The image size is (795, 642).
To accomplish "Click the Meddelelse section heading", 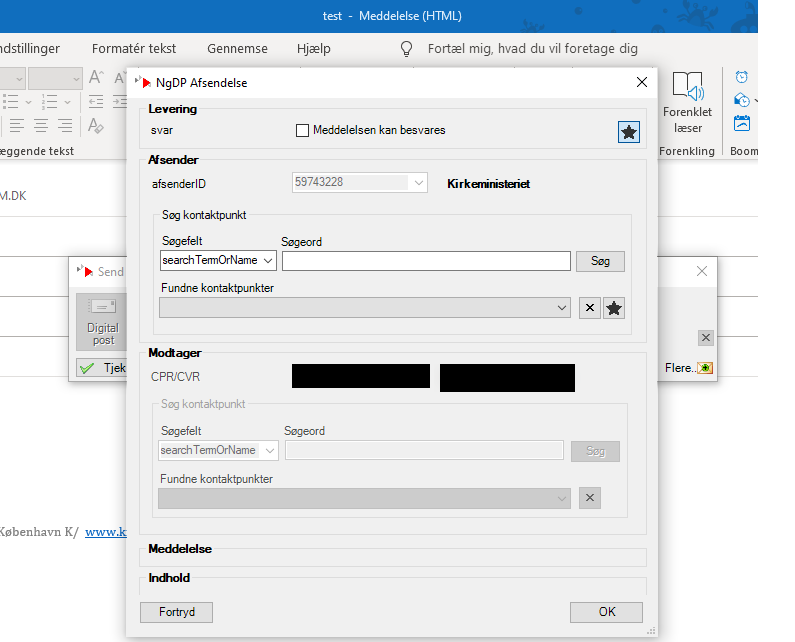I will click(180, 549).
